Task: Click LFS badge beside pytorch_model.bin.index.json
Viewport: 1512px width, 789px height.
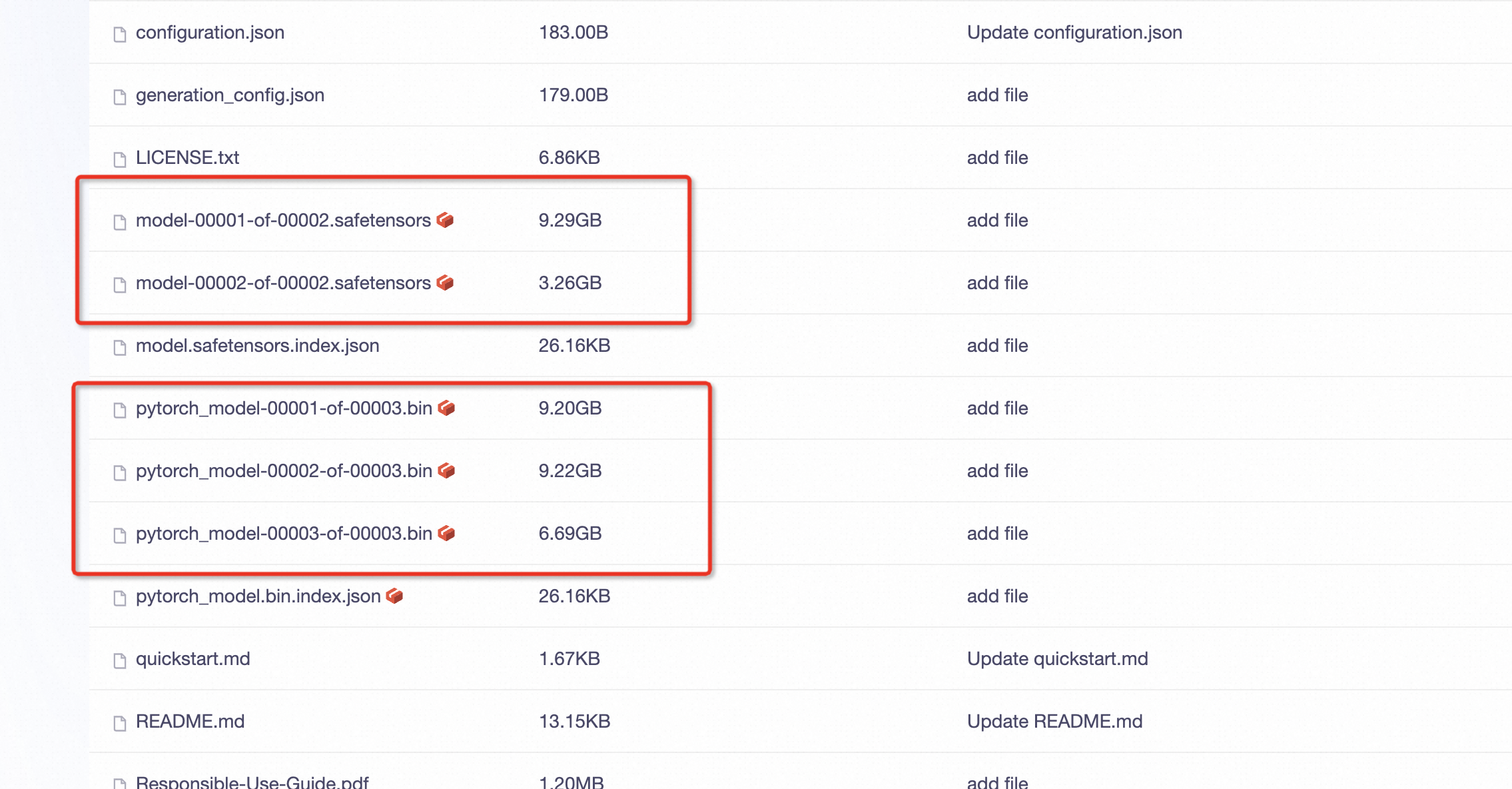Action: pyautogui.click(x=394, y=596)
